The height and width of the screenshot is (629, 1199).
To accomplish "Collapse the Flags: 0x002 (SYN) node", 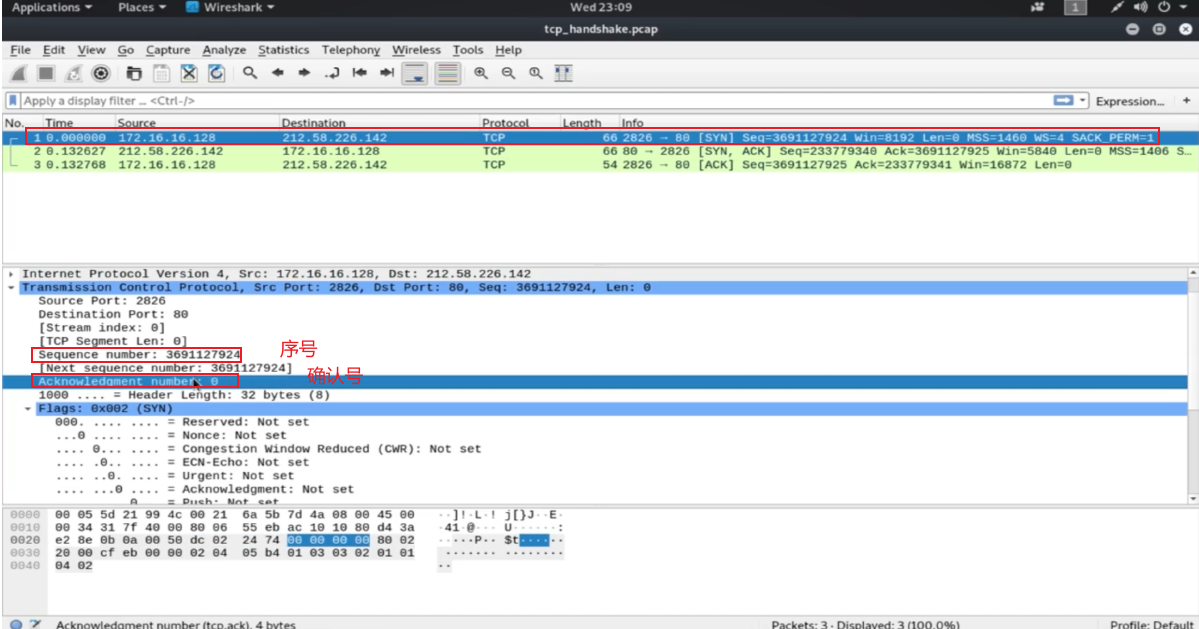I will 28,409.
